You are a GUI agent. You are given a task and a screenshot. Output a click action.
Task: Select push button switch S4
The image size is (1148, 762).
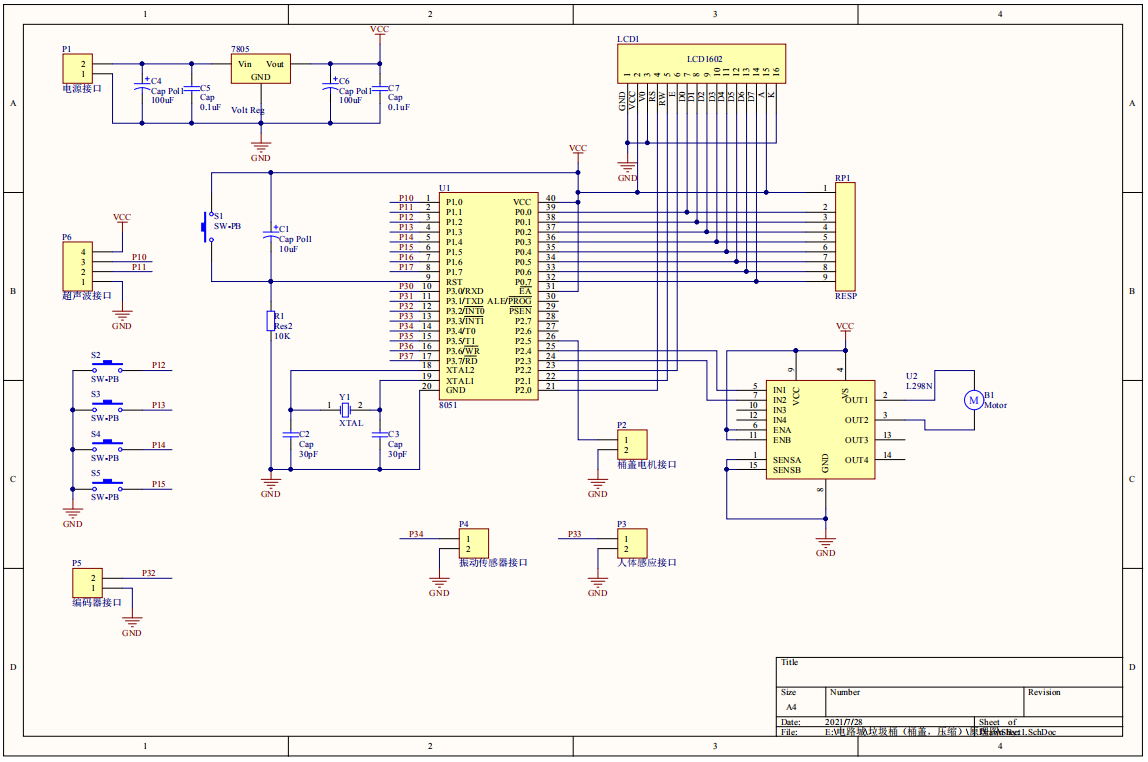(x=107, y=444)
